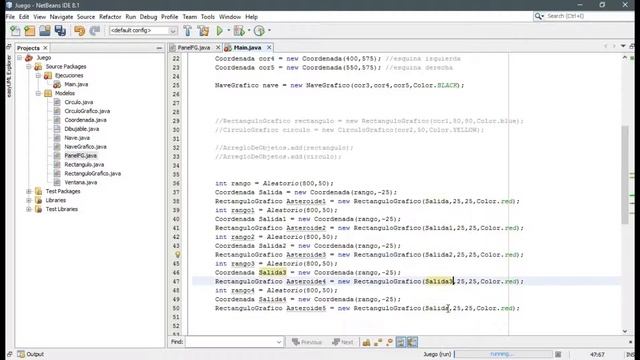The height and width of the screenshot is (360, 640).
Task: Click the editor vertical scrollbar thumb
Action: click(624, 175)
